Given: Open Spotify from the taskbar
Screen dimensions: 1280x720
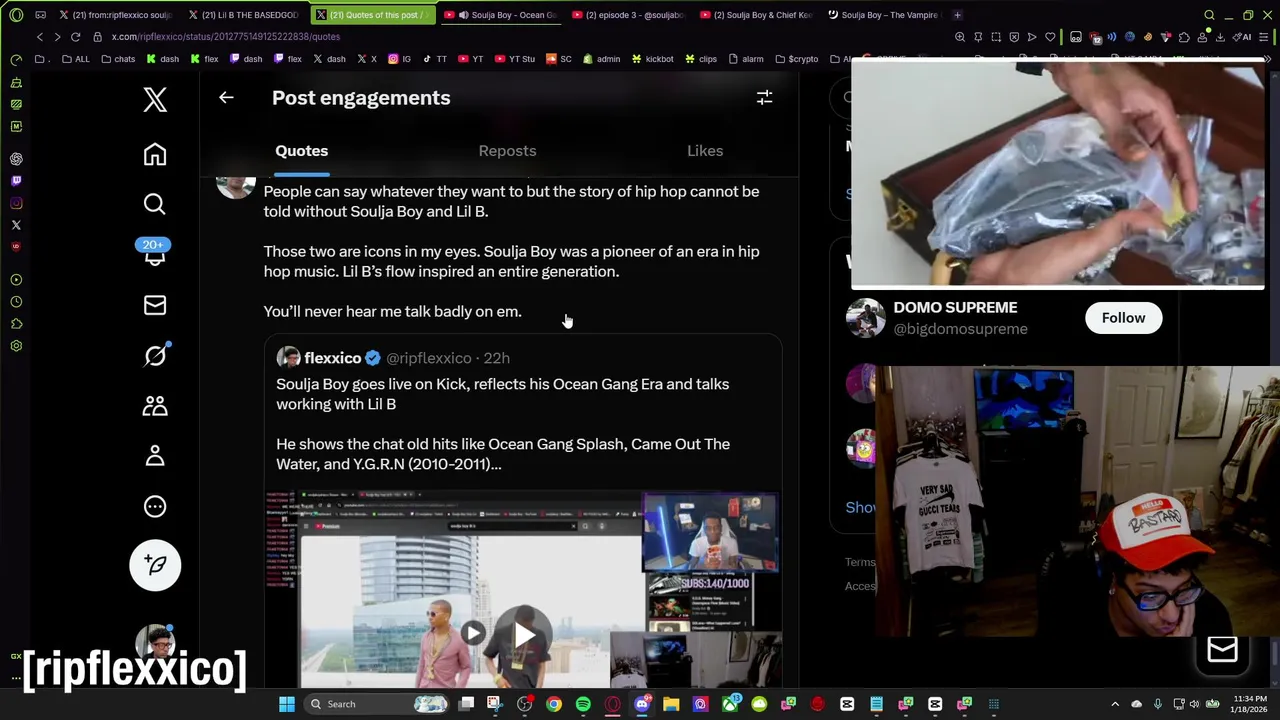Looking at the screenshot, I should click(583, 704).
